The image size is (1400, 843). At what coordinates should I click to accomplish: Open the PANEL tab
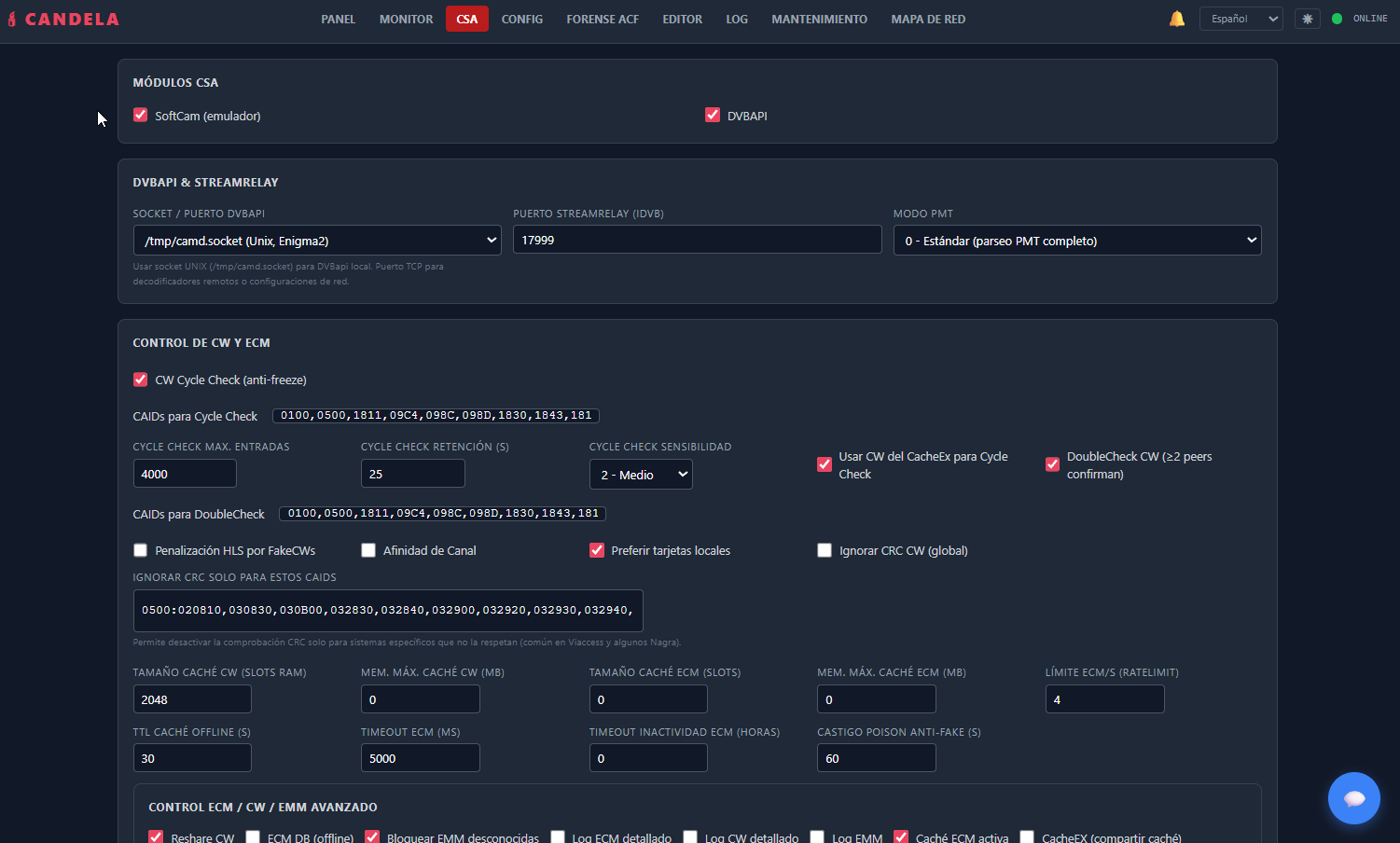pos(338,19)
